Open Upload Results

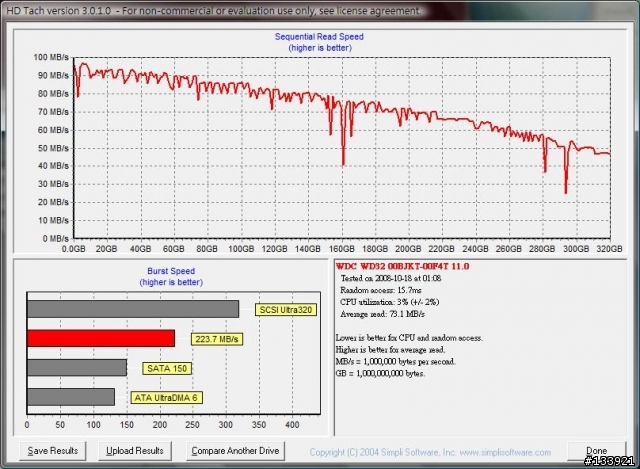[135, 451]
